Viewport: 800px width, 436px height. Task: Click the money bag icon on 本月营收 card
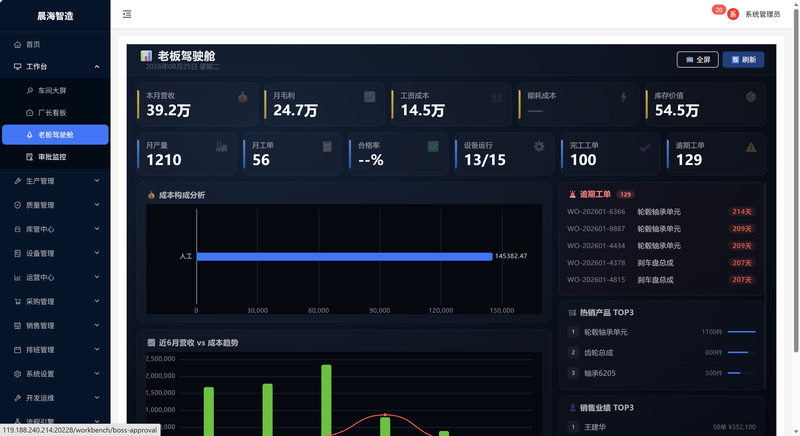tap(242, 97)
